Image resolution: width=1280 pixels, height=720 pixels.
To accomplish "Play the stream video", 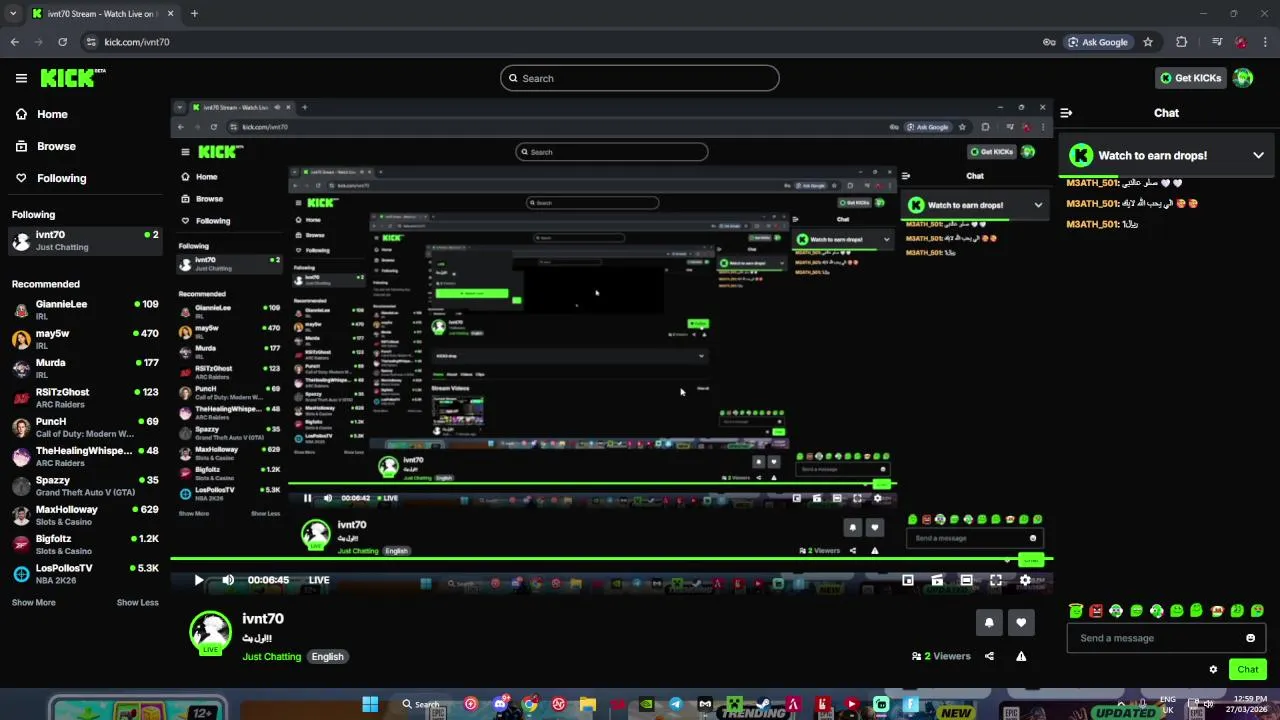I will (199, 580).
